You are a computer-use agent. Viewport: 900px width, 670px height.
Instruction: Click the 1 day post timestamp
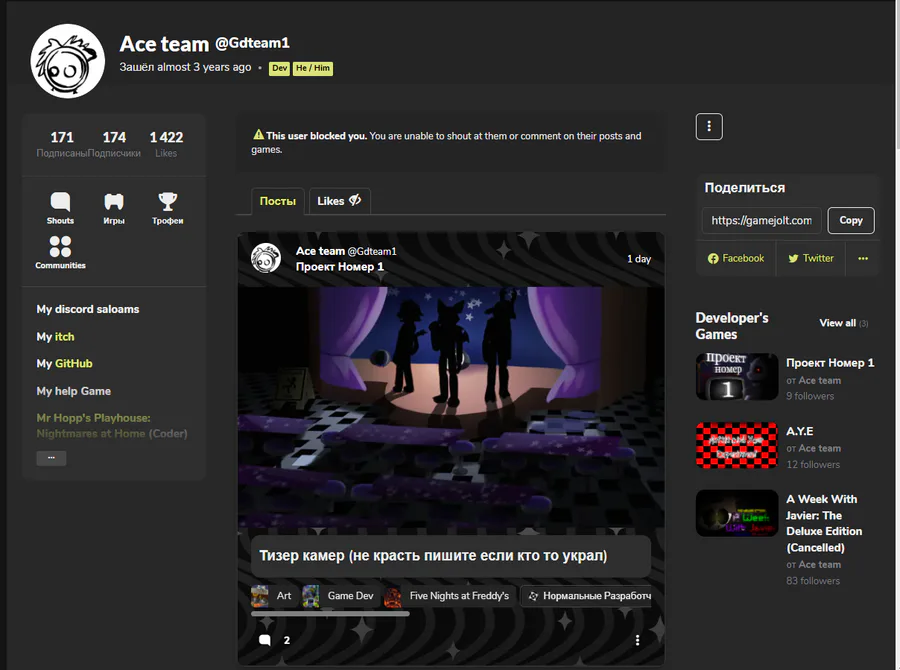(639, 259)
